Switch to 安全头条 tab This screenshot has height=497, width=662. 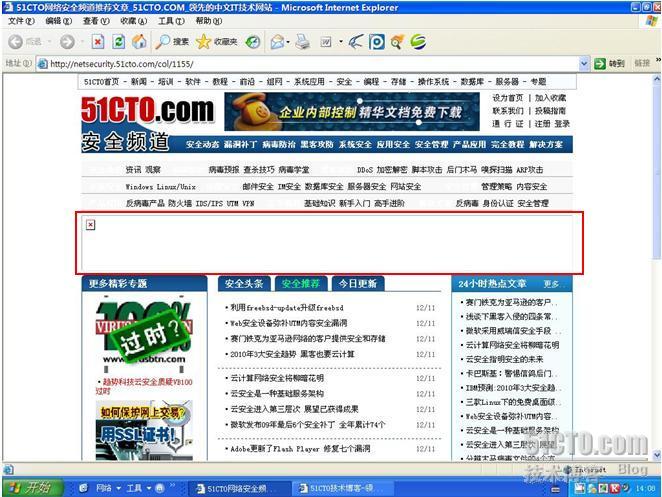point(244,284)
